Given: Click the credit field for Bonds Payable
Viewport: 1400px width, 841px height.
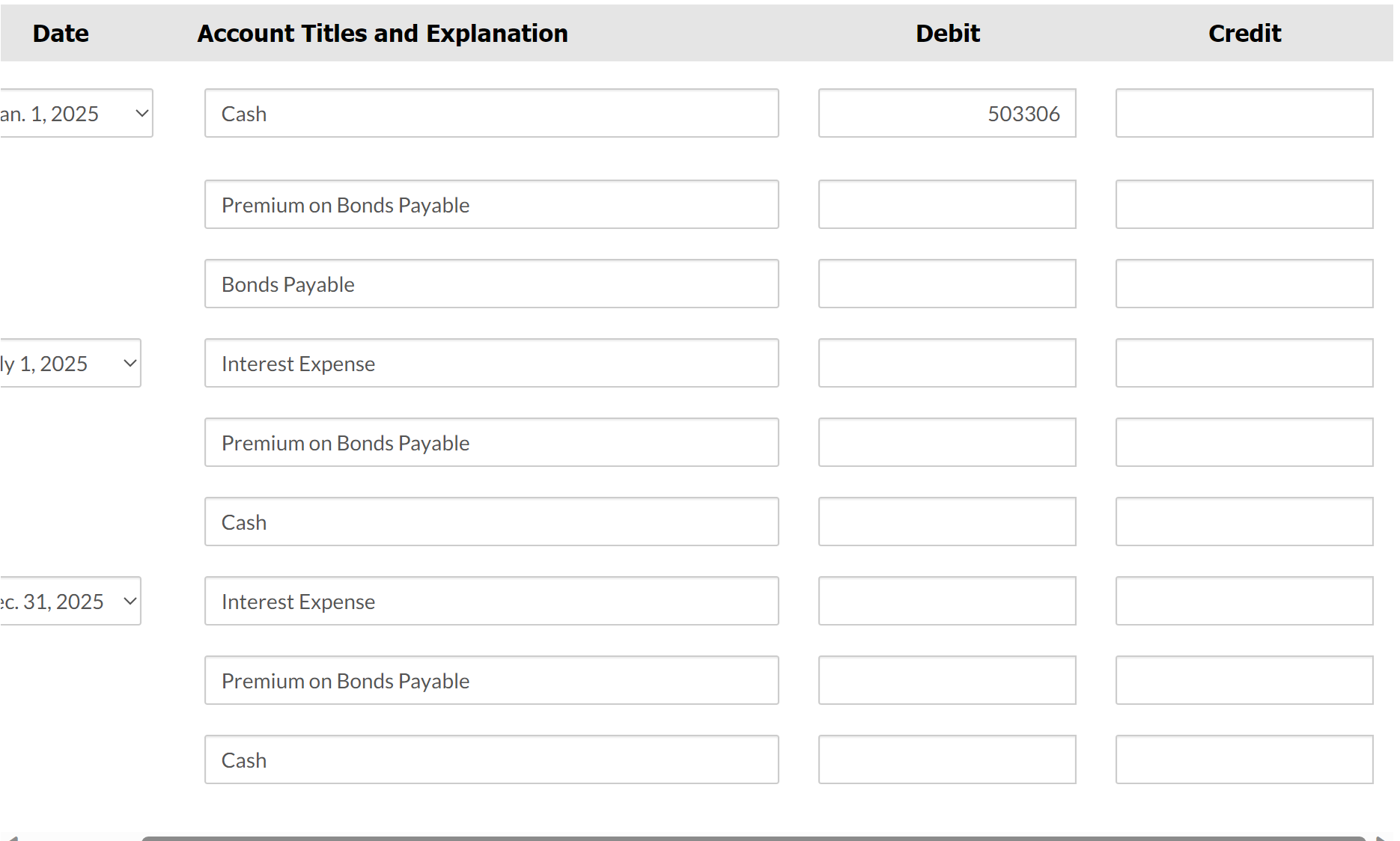Looking at the screenshot, I should pyautogui.click(x=1244, y=284).
